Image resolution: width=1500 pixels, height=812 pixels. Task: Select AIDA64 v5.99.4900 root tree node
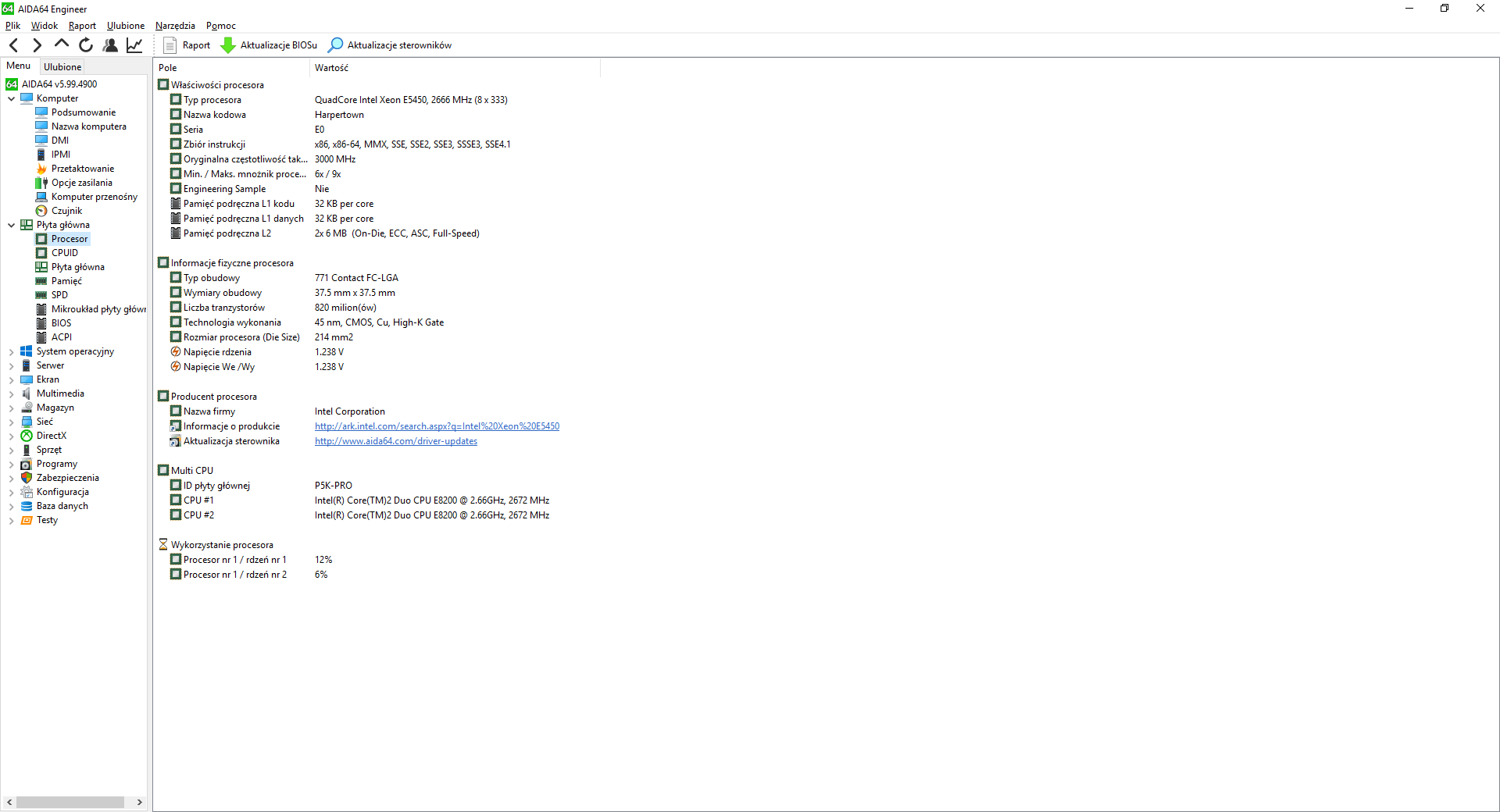tap(52, 84)
